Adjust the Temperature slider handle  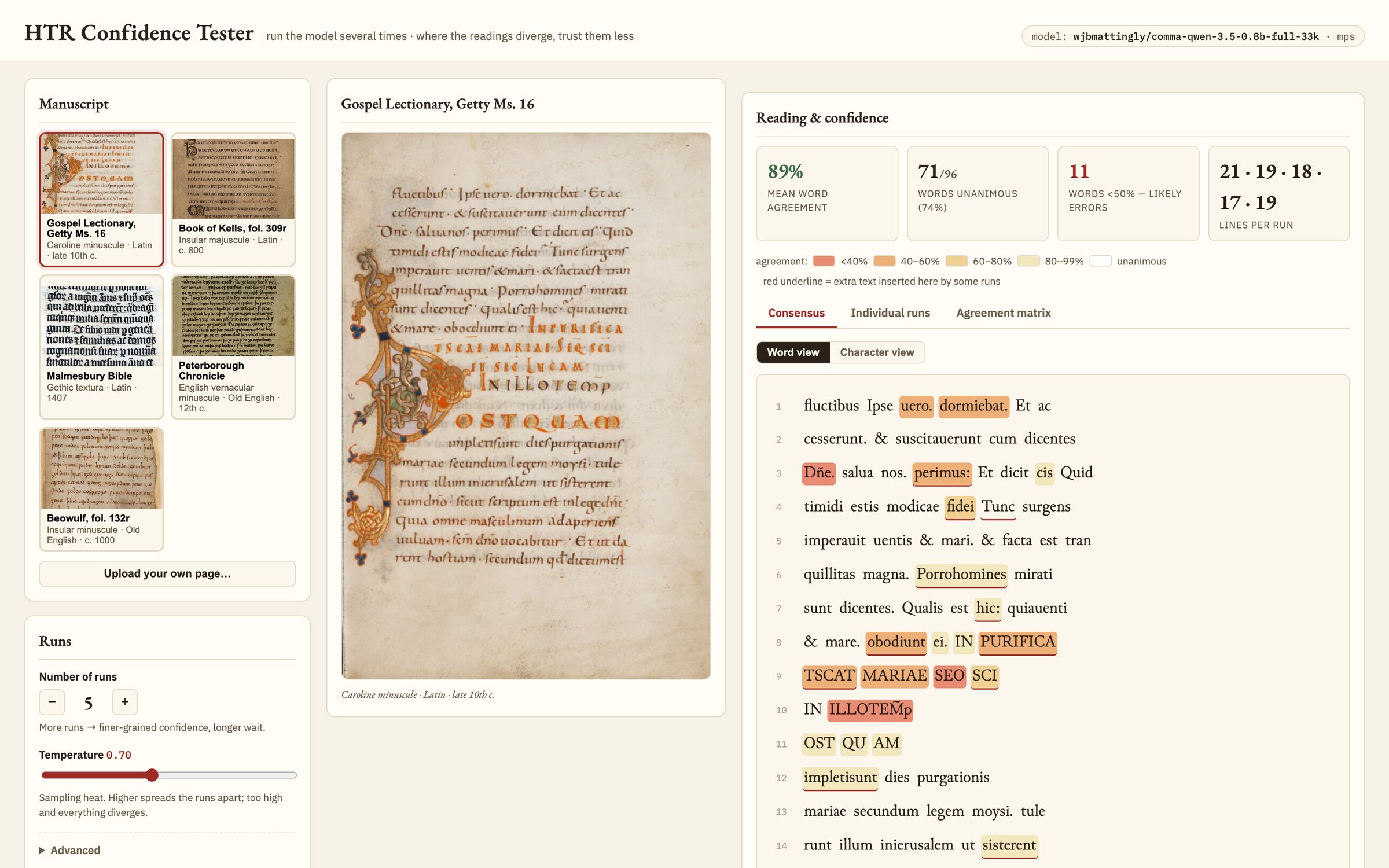coord(152,775)
